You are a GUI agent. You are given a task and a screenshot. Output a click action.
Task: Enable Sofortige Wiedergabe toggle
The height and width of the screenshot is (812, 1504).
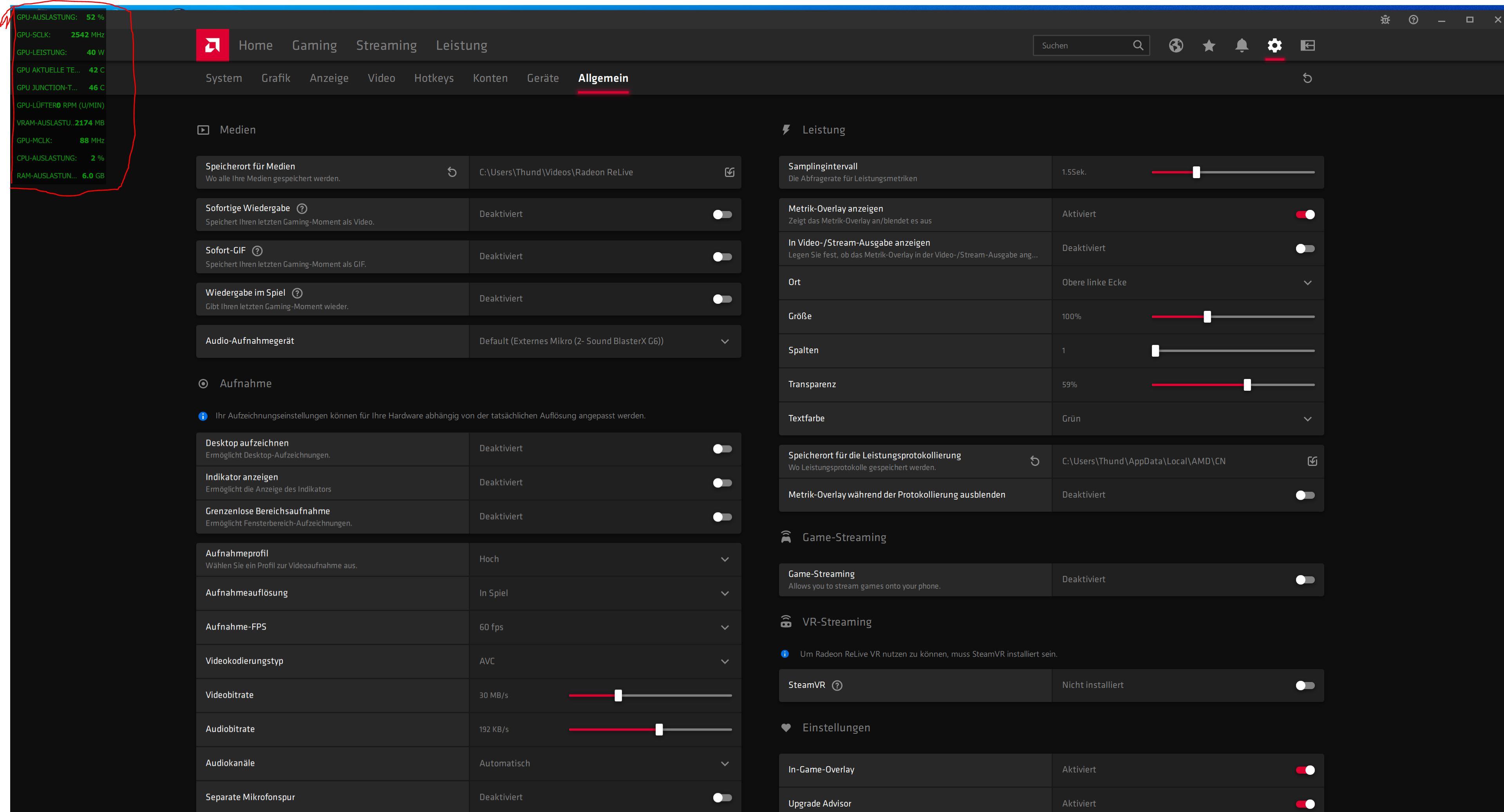[x=722, y=215]
